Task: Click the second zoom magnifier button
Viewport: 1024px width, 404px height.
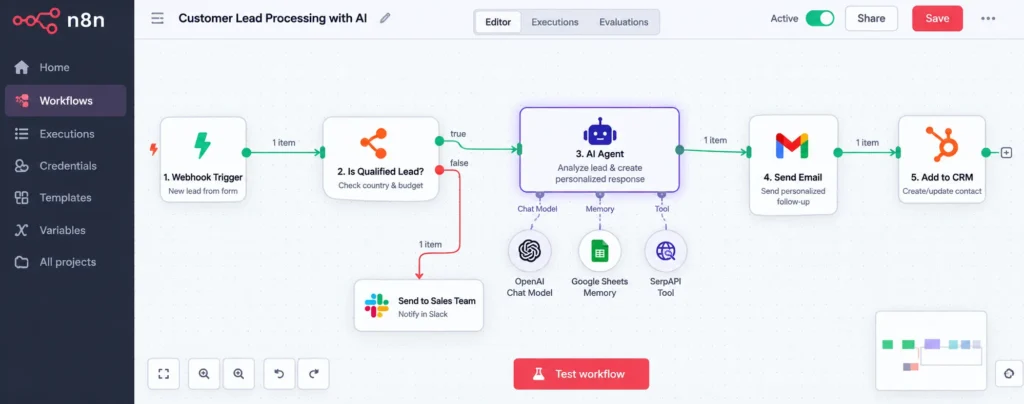Action: (238, 374)
